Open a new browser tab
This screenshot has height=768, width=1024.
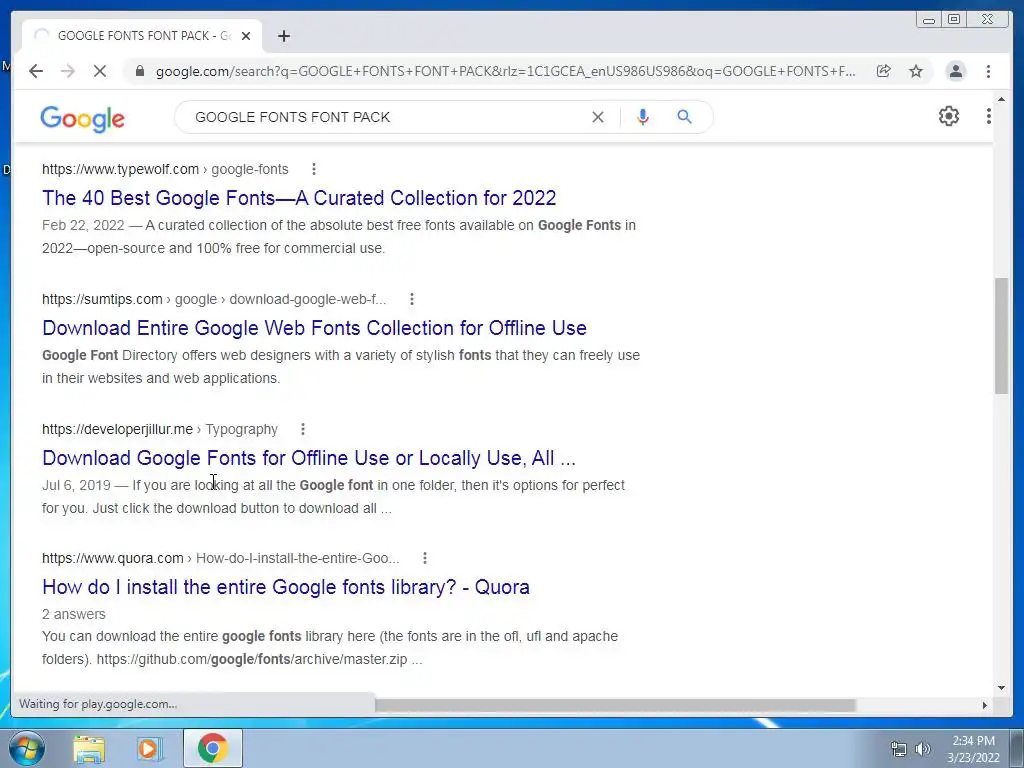(283, 36)
